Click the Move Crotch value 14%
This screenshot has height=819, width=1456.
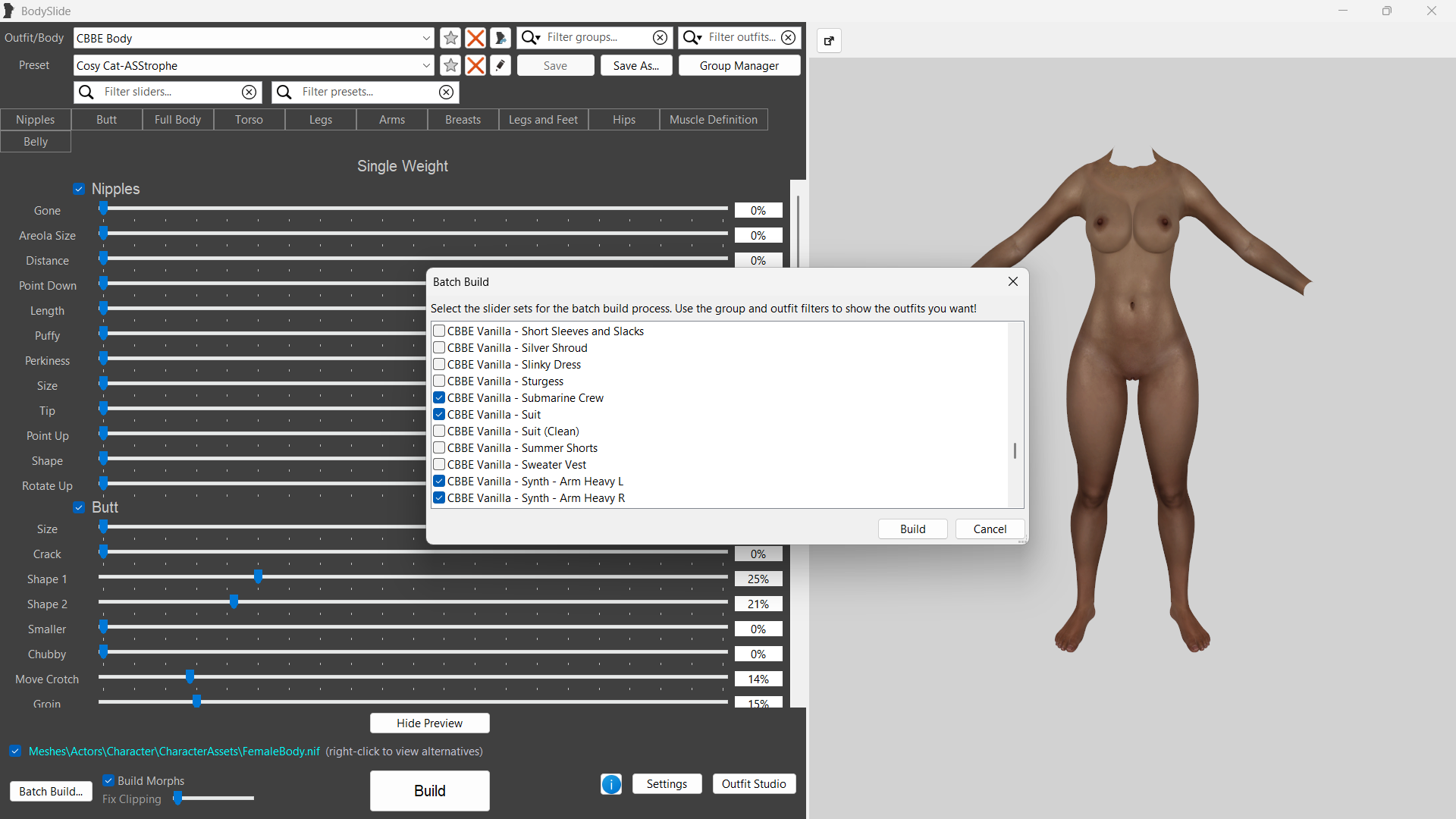tap(758, 679)
